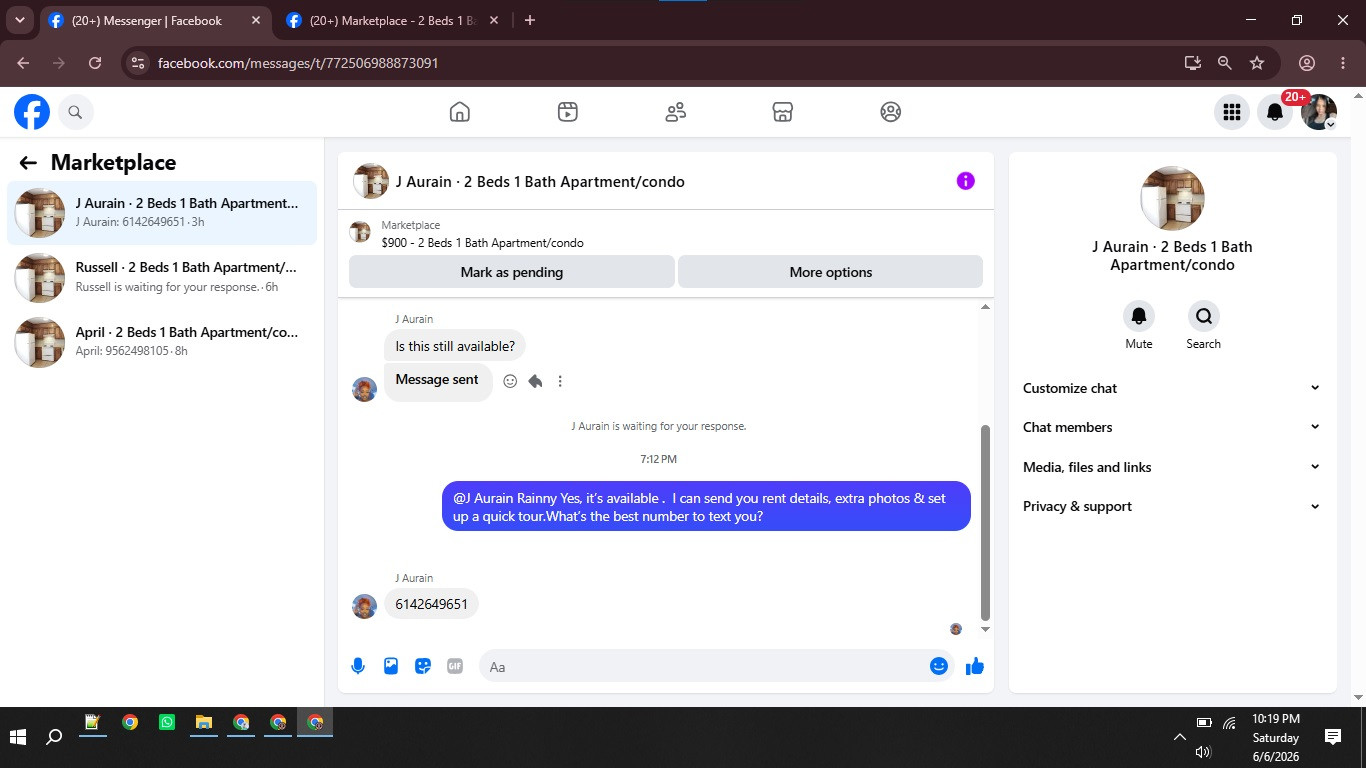Attach a photo using the image icon
Viewport: 1366px width, 768px height.
391,666
